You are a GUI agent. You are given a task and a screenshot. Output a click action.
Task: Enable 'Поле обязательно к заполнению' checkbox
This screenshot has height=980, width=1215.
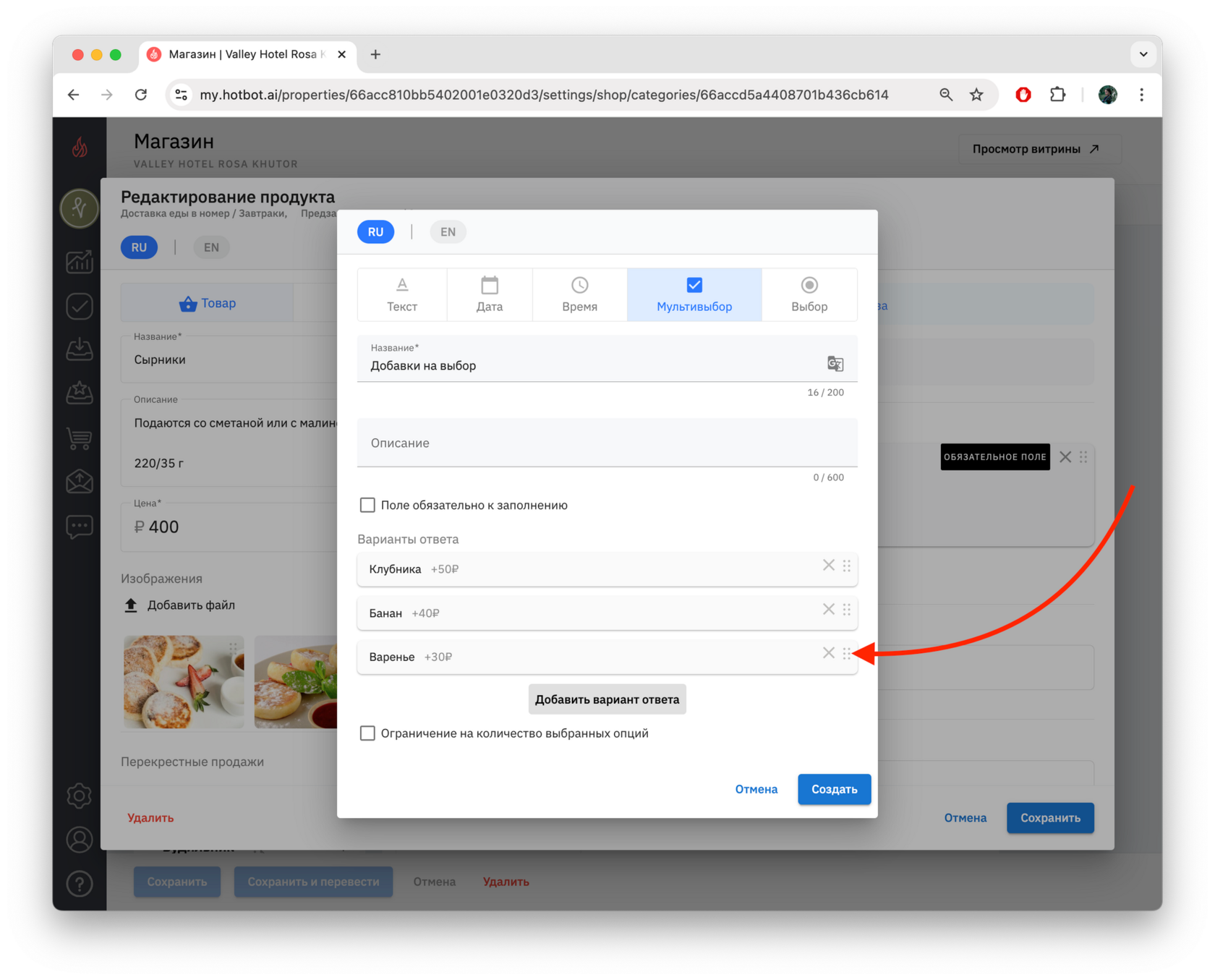[x=367, y=505]
